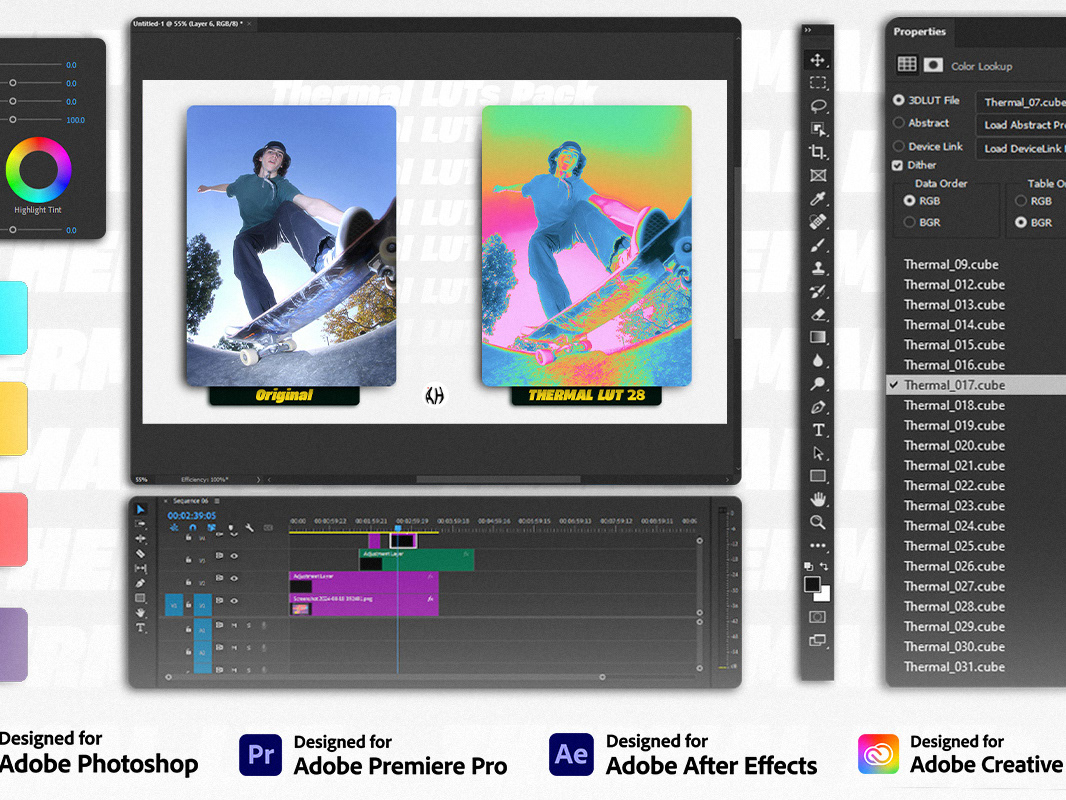Choose Thermal_017.cube from the list

(977, 385)
